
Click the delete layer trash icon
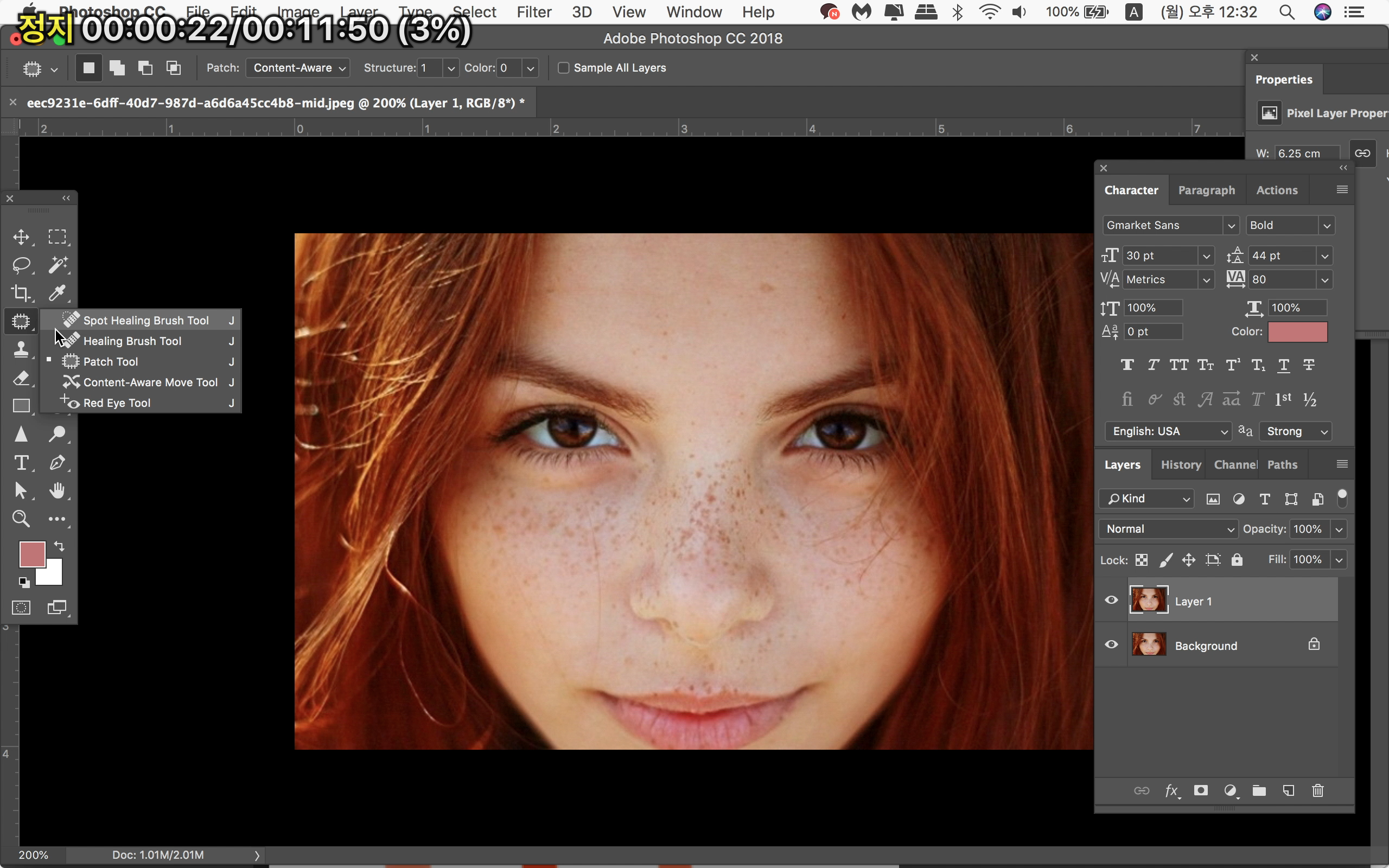pyautogui.click(x=1318, y=791)
